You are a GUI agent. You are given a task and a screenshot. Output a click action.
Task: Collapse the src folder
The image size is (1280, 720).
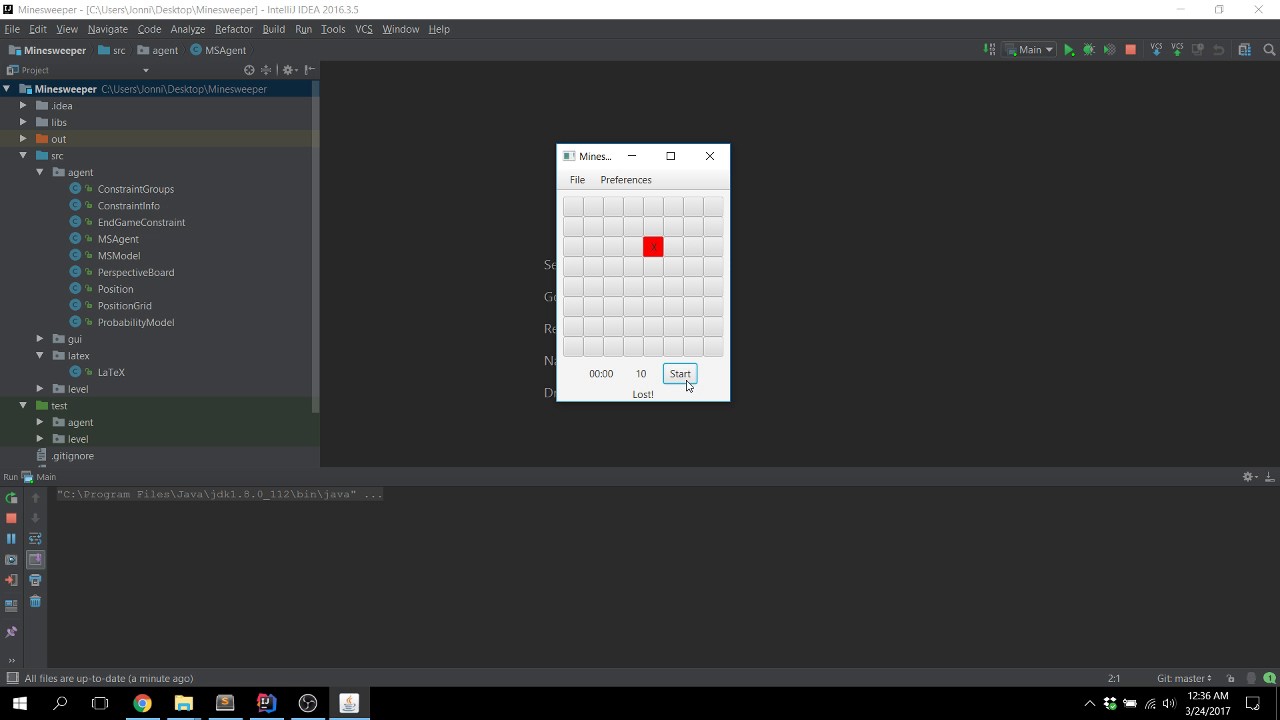click(x=23, y=156)
